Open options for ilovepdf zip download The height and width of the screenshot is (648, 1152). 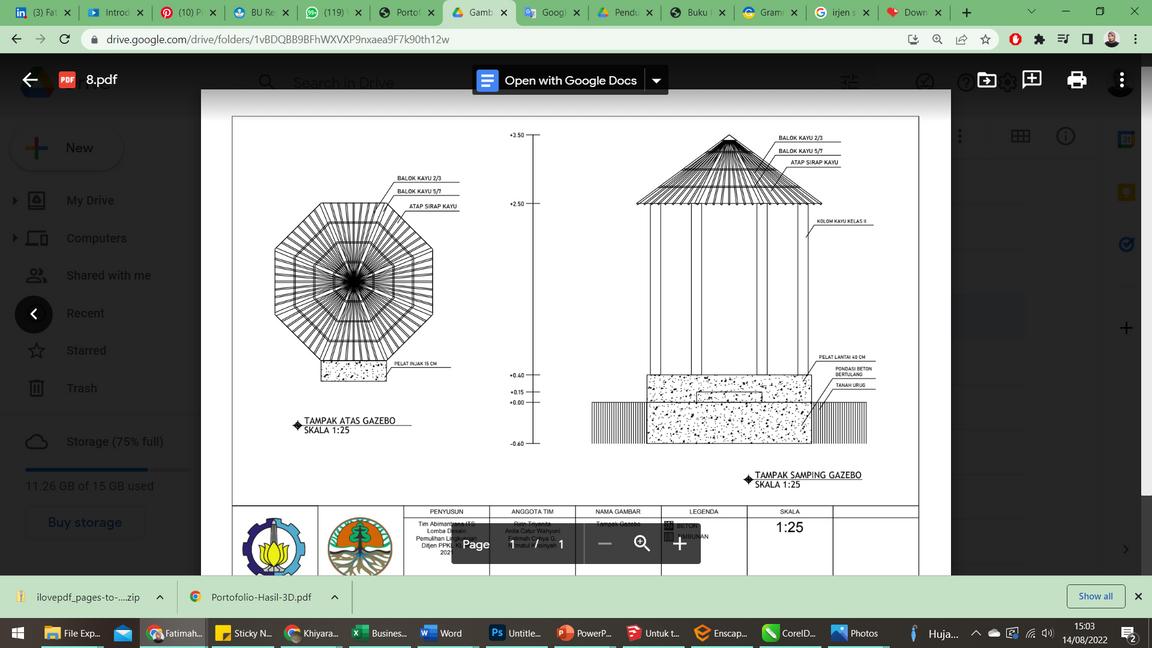tap(159, 597)
